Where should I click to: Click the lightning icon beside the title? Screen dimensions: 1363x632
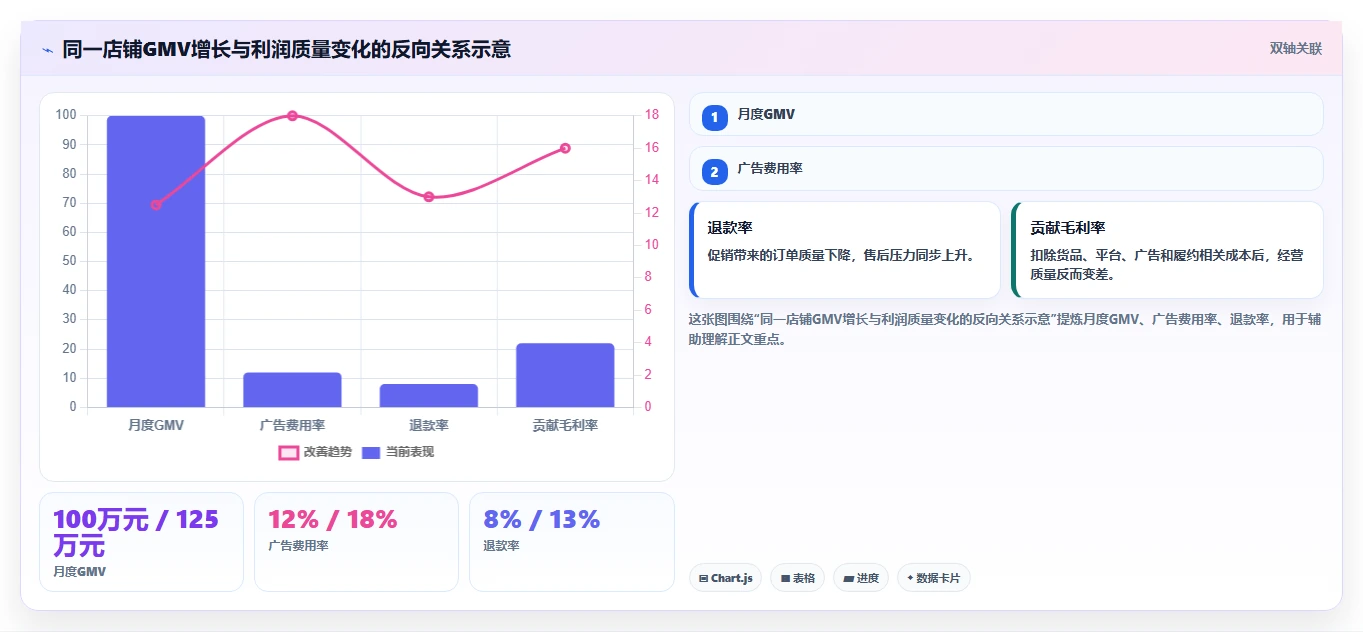[47, 50]
